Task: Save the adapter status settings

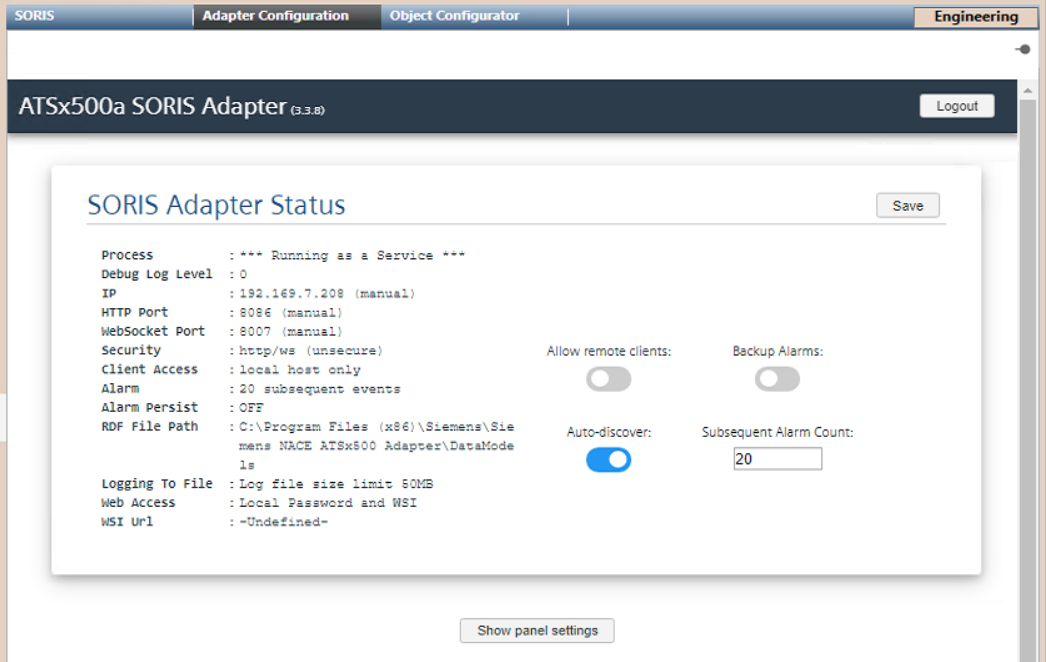Action: (907, 206)
